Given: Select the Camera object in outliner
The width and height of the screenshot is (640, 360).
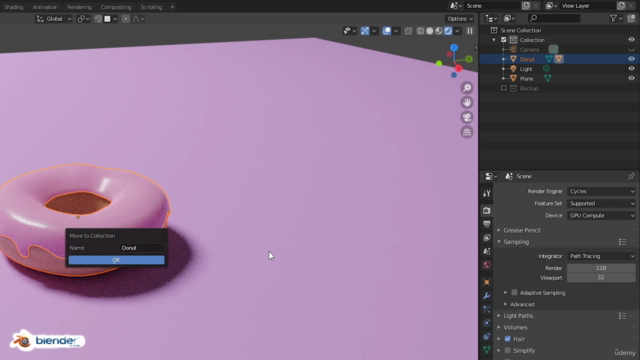Looking at the screenshot, I should [529, 50].
